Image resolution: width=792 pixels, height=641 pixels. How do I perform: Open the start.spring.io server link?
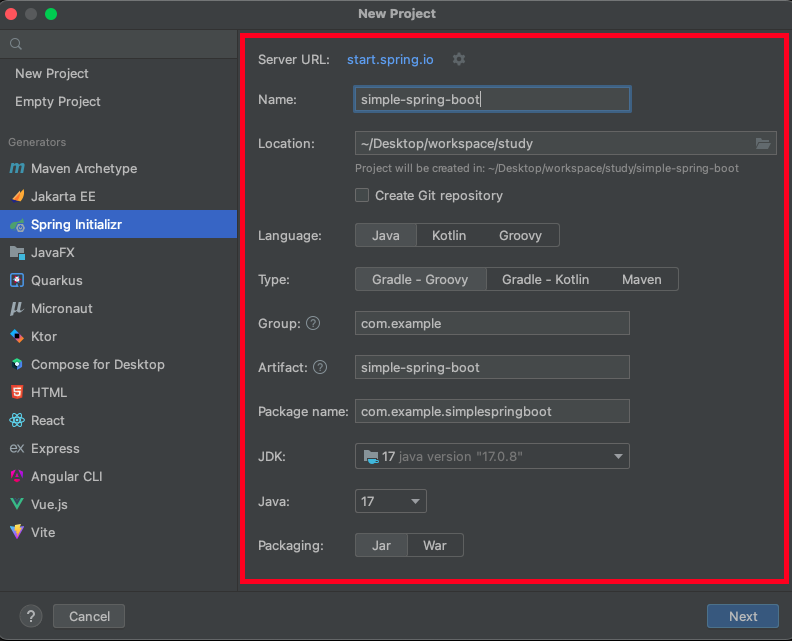coord(390,60)
